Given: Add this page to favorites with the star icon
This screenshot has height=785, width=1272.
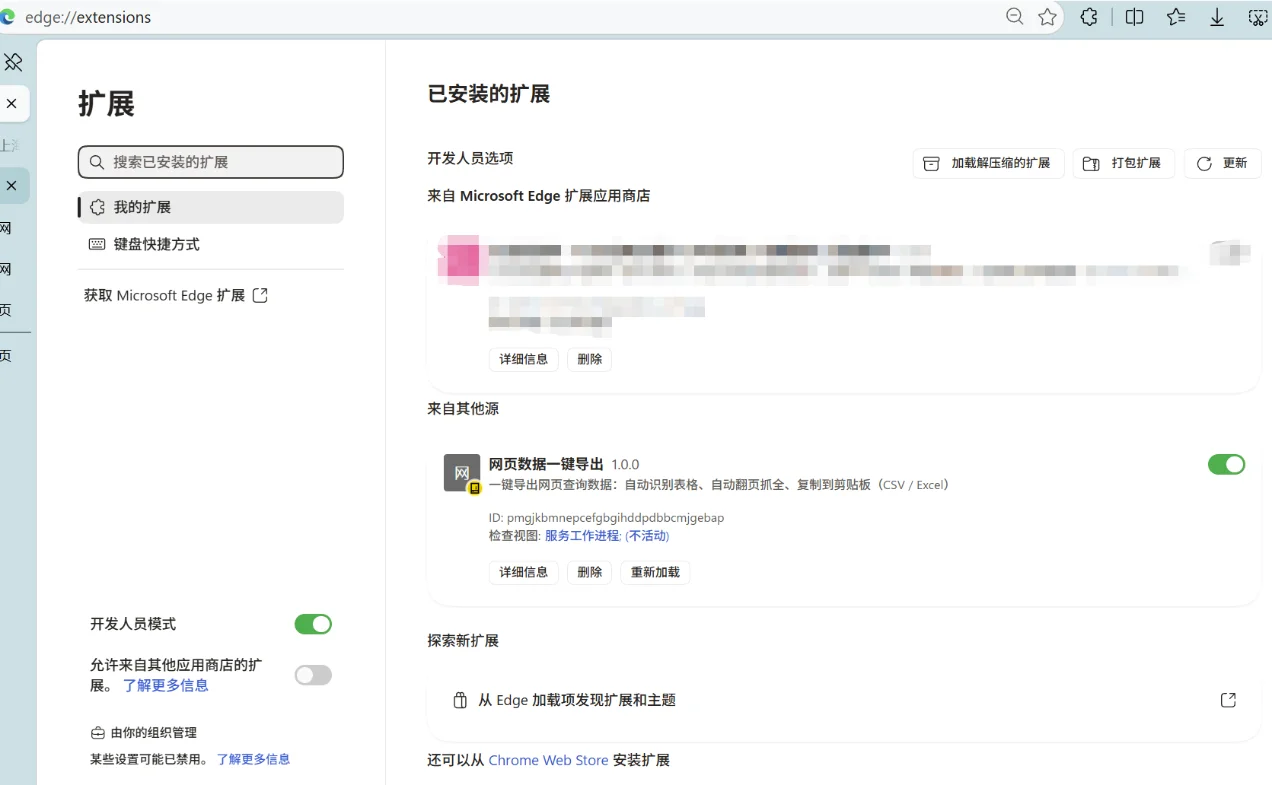Looking at the screenshot, I should pos(1047,17).
